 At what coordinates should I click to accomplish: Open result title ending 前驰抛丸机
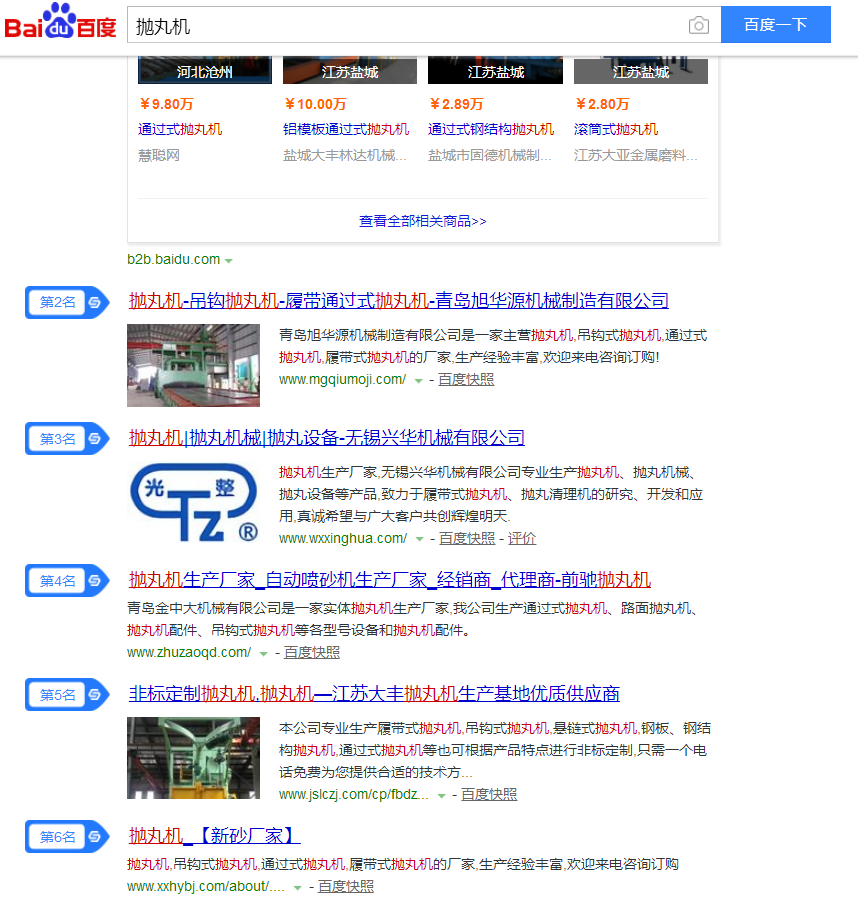click(x=389, y=580)
